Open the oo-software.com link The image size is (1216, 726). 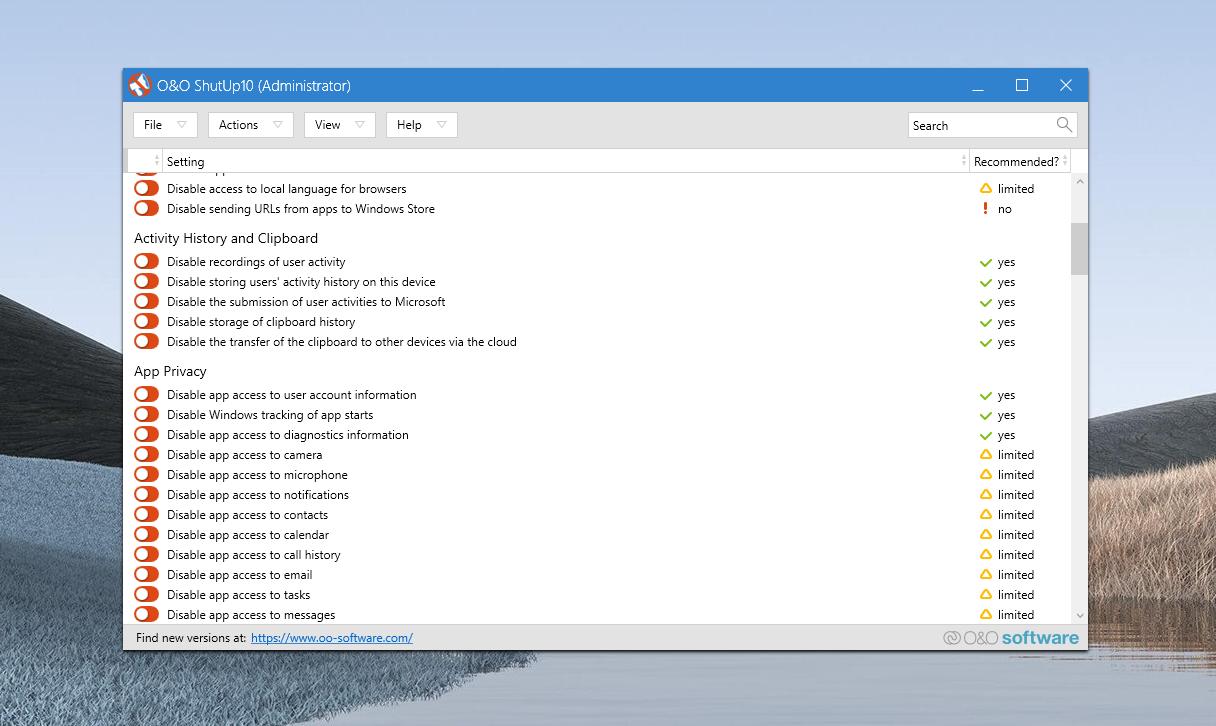(x=331, y=638)
